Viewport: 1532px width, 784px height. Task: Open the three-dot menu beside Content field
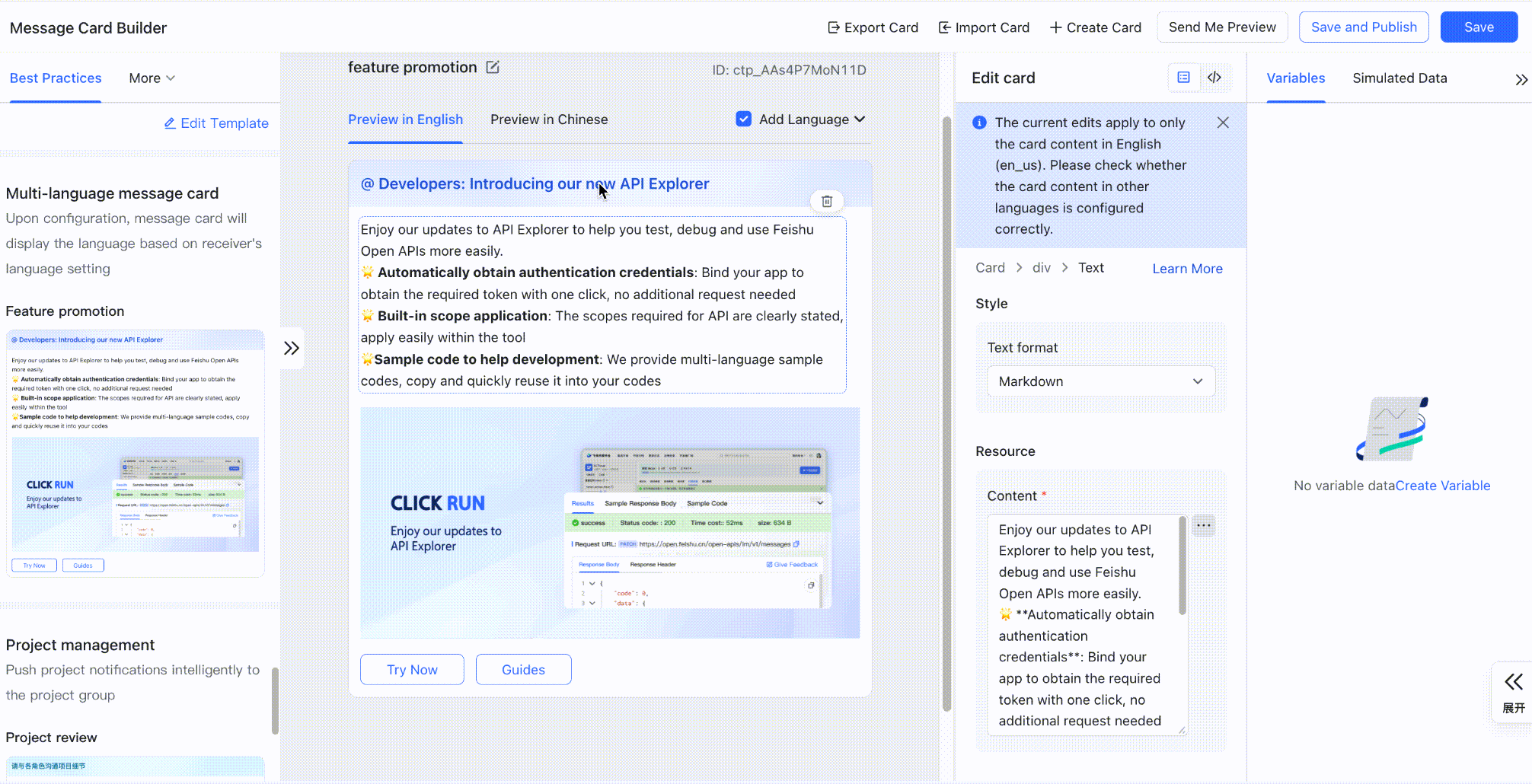[x=1203, y=525]
